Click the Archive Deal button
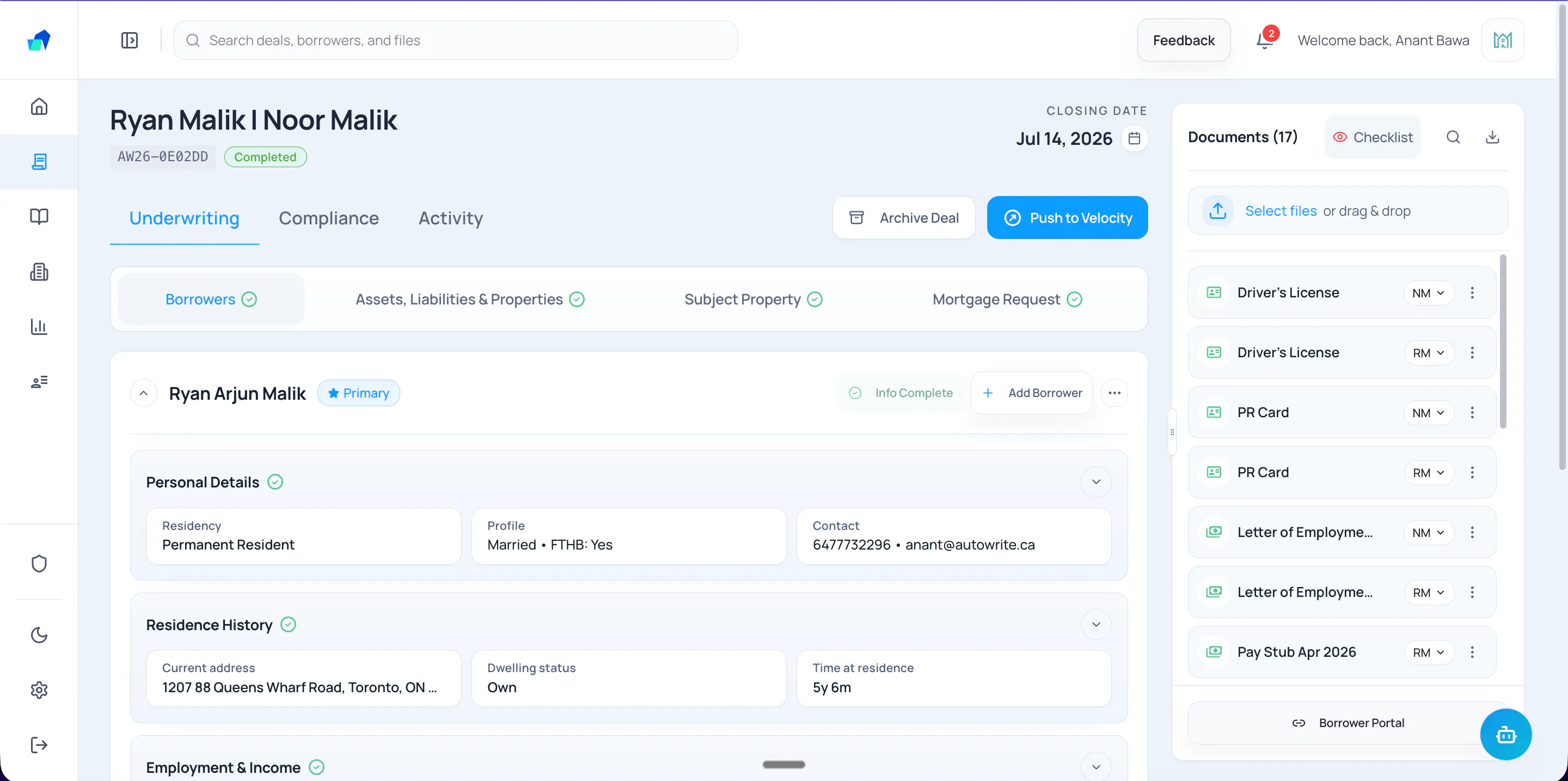1568x781 pixels. (903, 218)
